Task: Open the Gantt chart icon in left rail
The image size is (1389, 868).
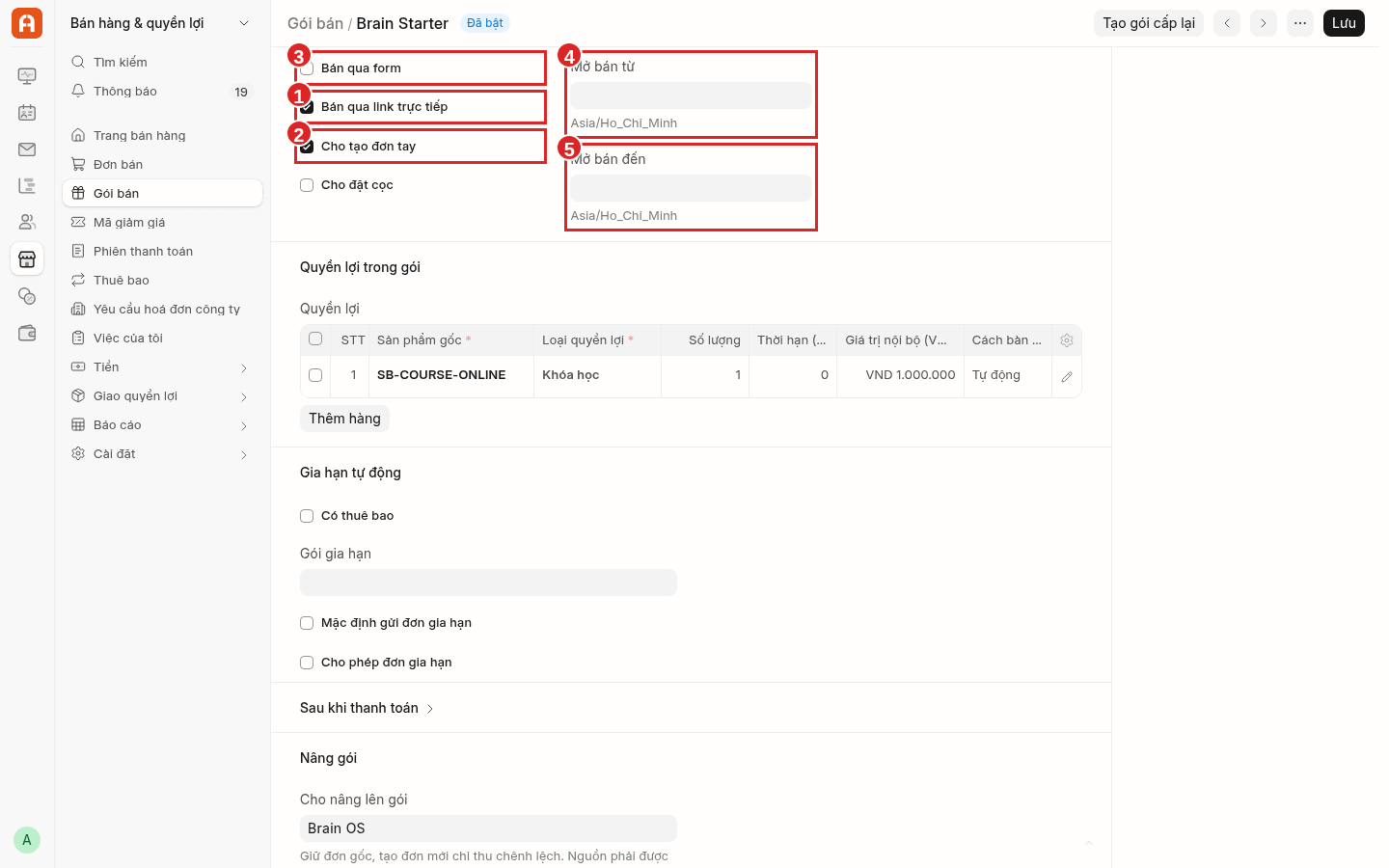Action: pos(27,186)
